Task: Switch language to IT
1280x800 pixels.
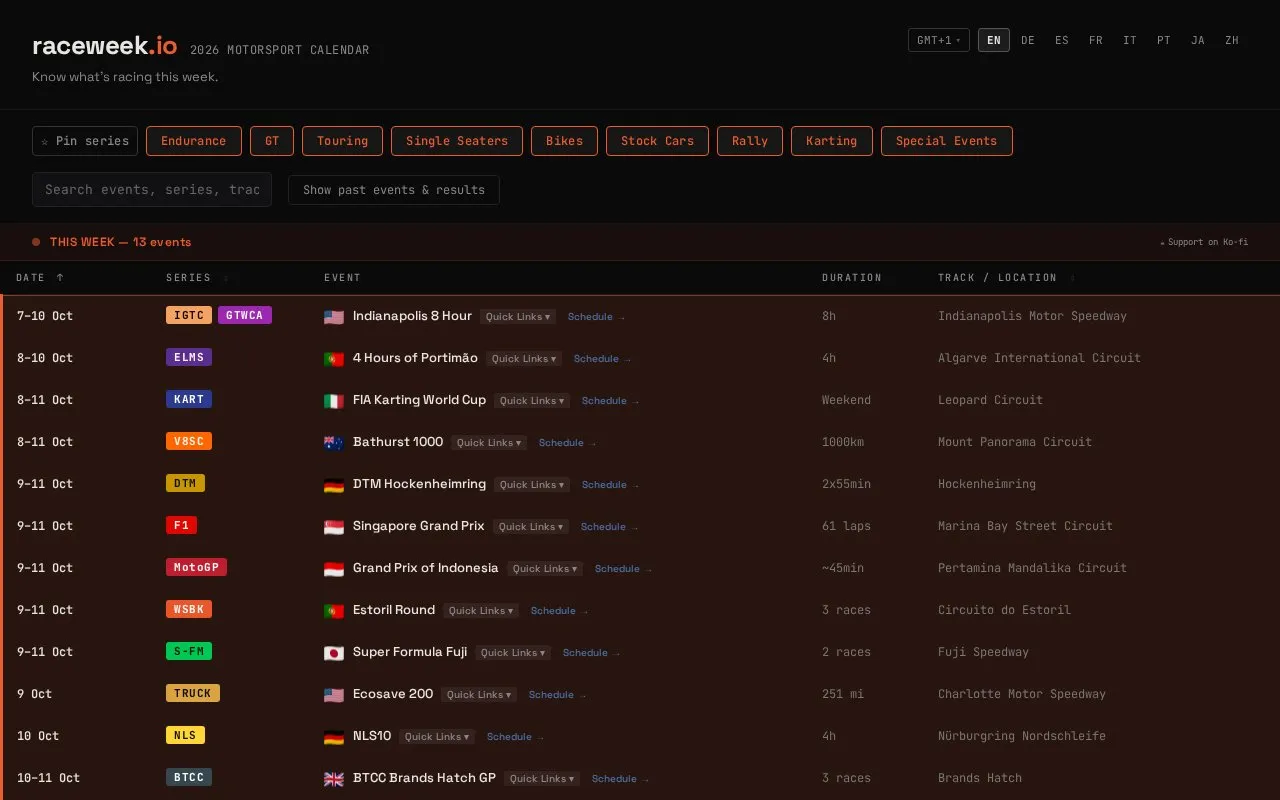Action: [x=1130, y=40]
